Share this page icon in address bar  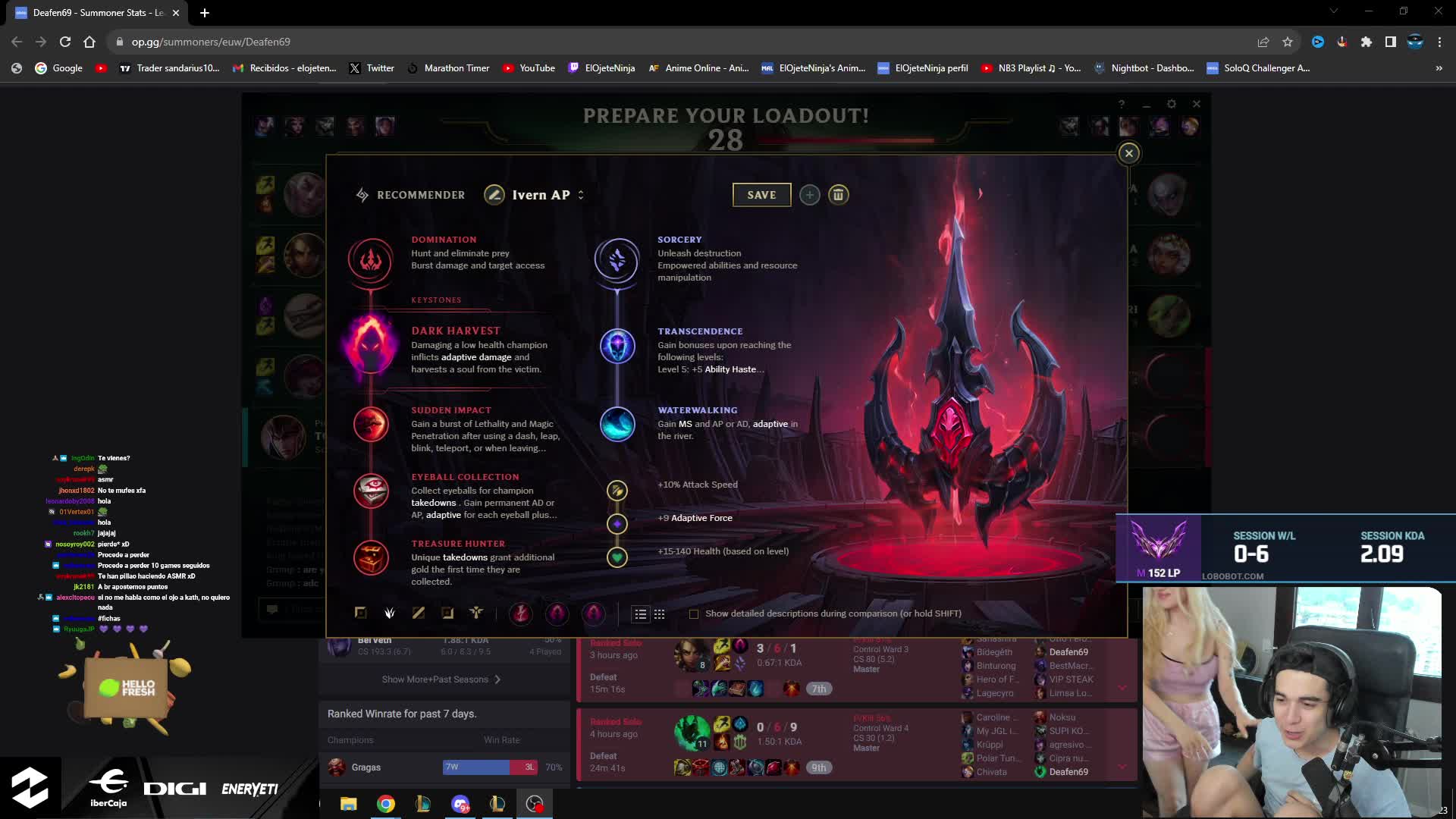point(1263,42)
